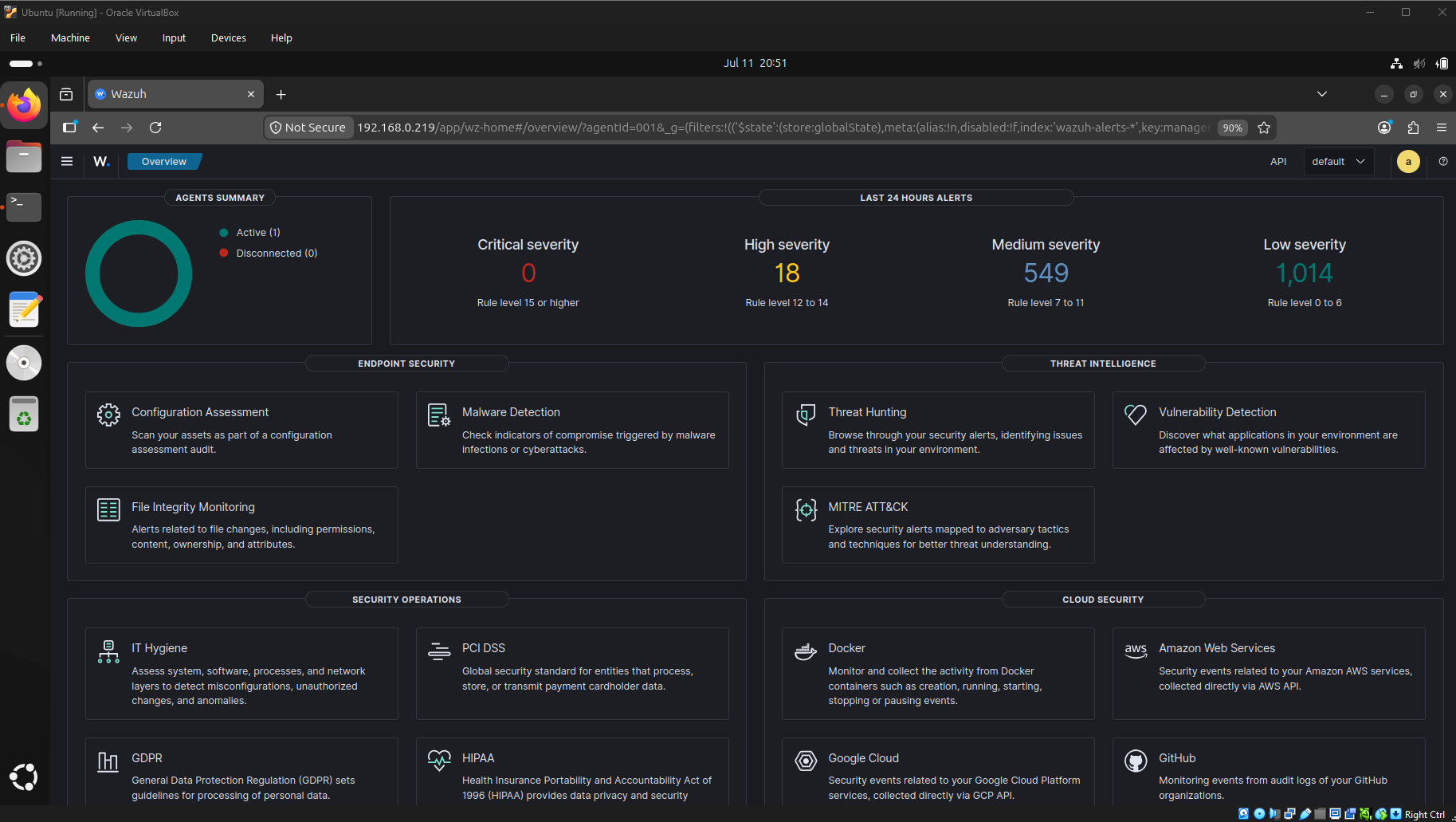This screenshot has height=822, width=1456.
Task: Launch Terminal from the Ubuntu dock
Action: pos(24,206)
